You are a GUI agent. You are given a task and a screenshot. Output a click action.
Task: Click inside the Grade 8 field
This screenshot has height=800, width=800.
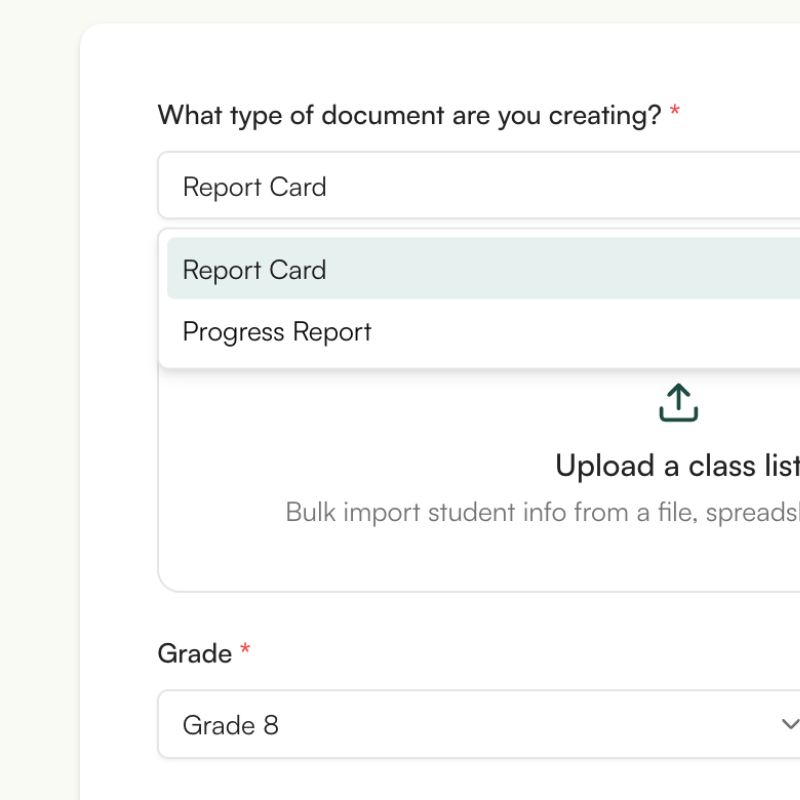(400, 724)
